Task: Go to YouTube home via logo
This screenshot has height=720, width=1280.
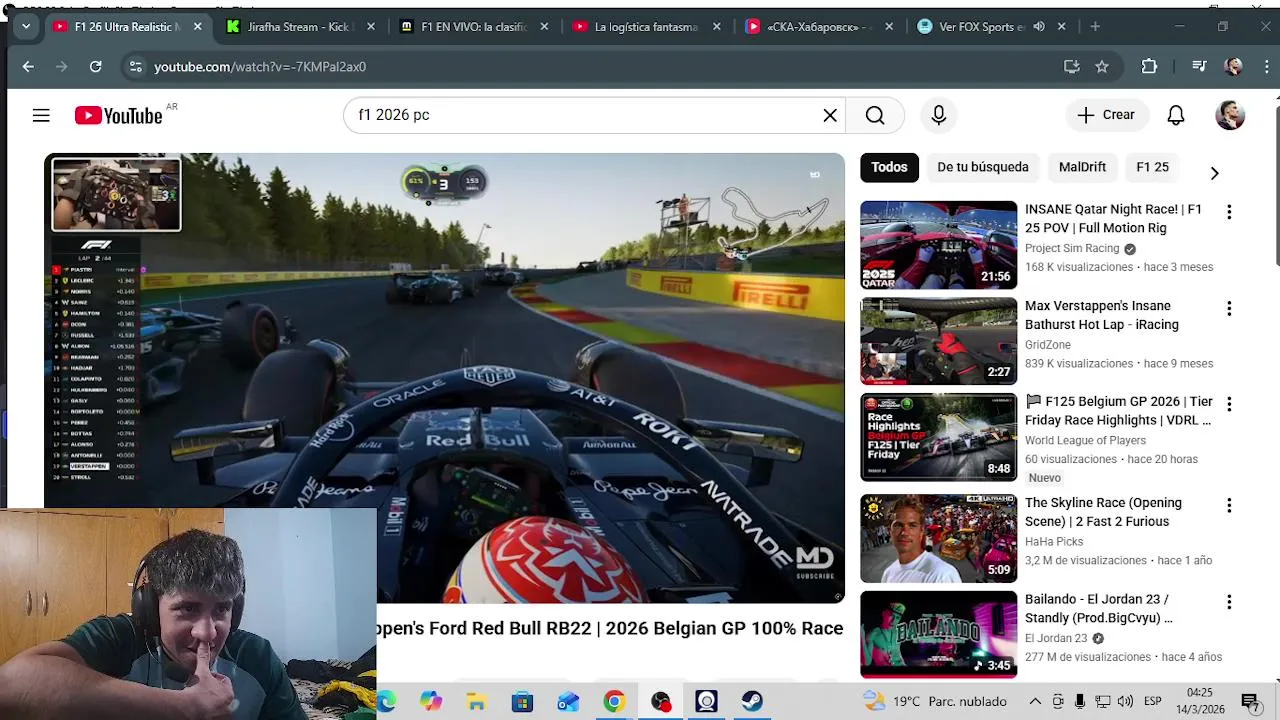Action: pyautogui.click(x=118, y=116)
